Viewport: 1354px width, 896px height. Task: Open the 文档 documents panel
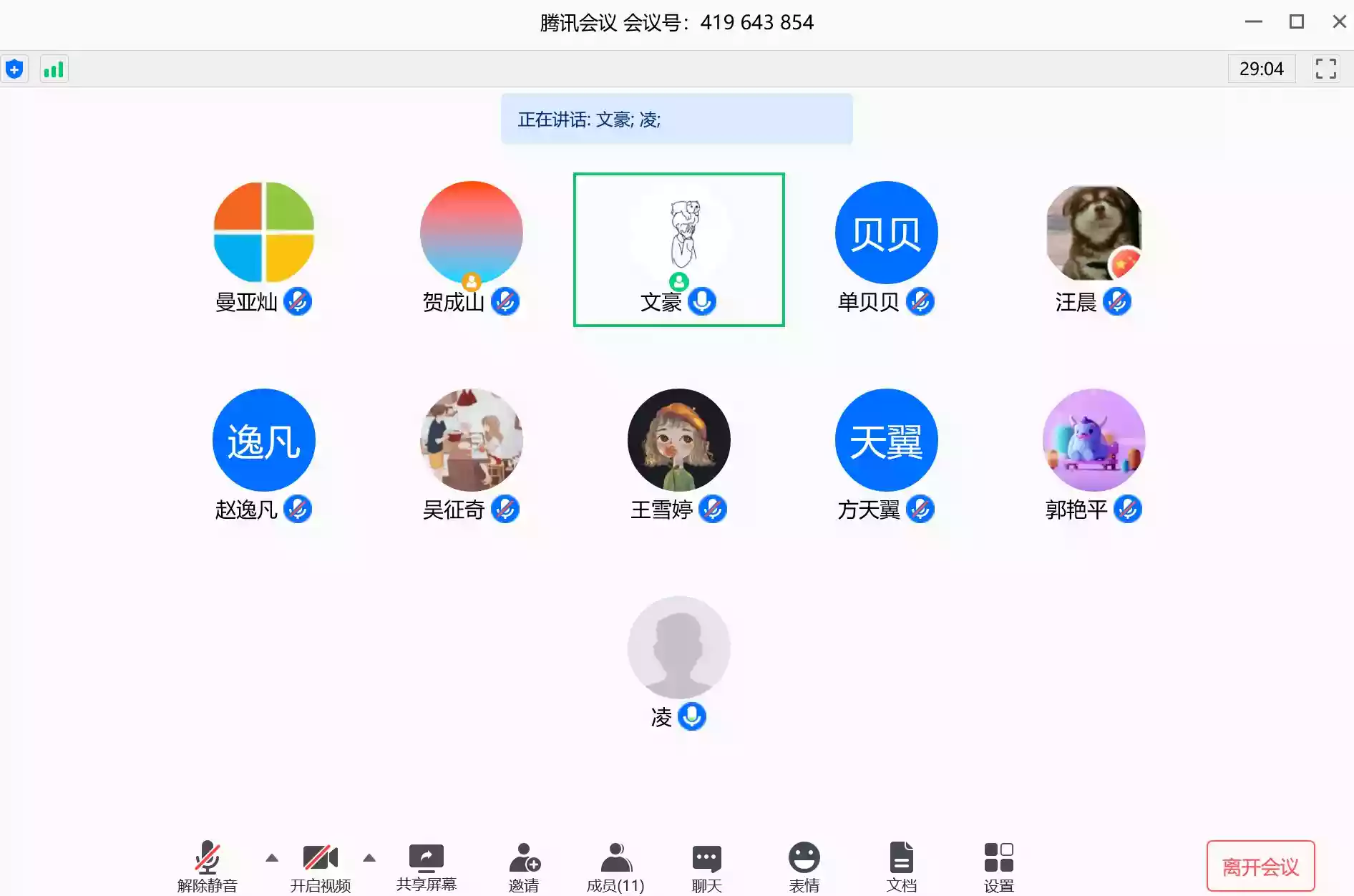coord(902,867)
